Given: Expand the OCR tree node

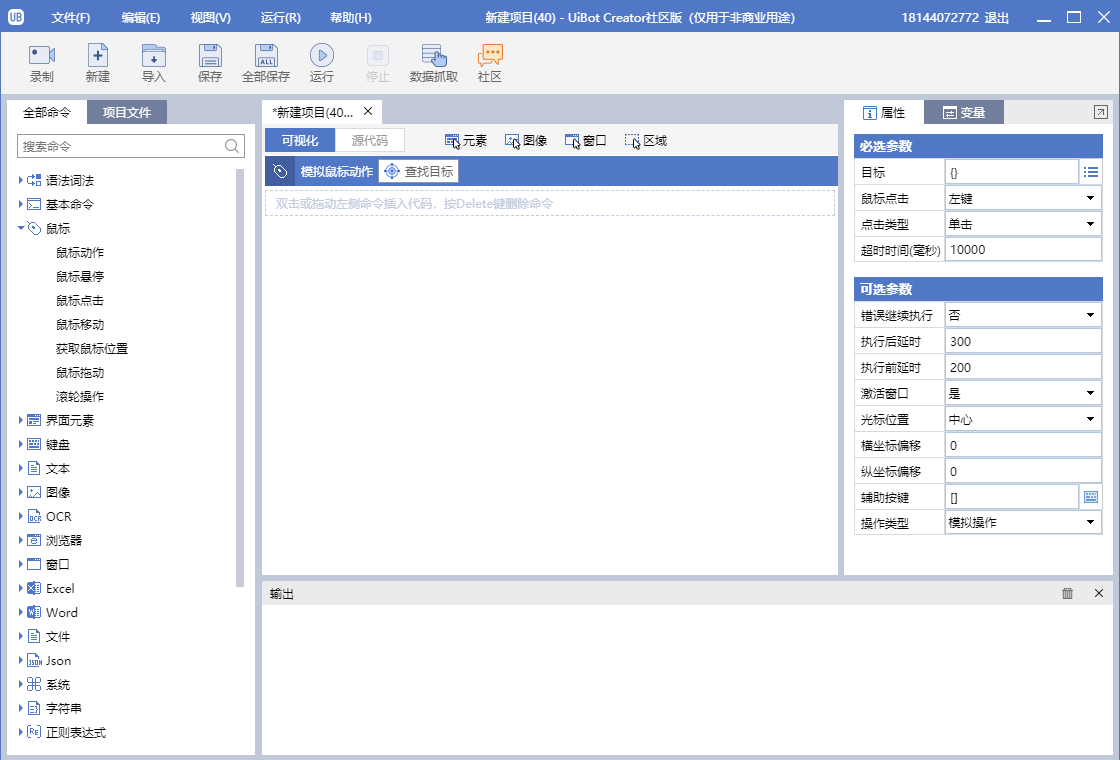Looking at the screenshot, I should tap(21, 516).
